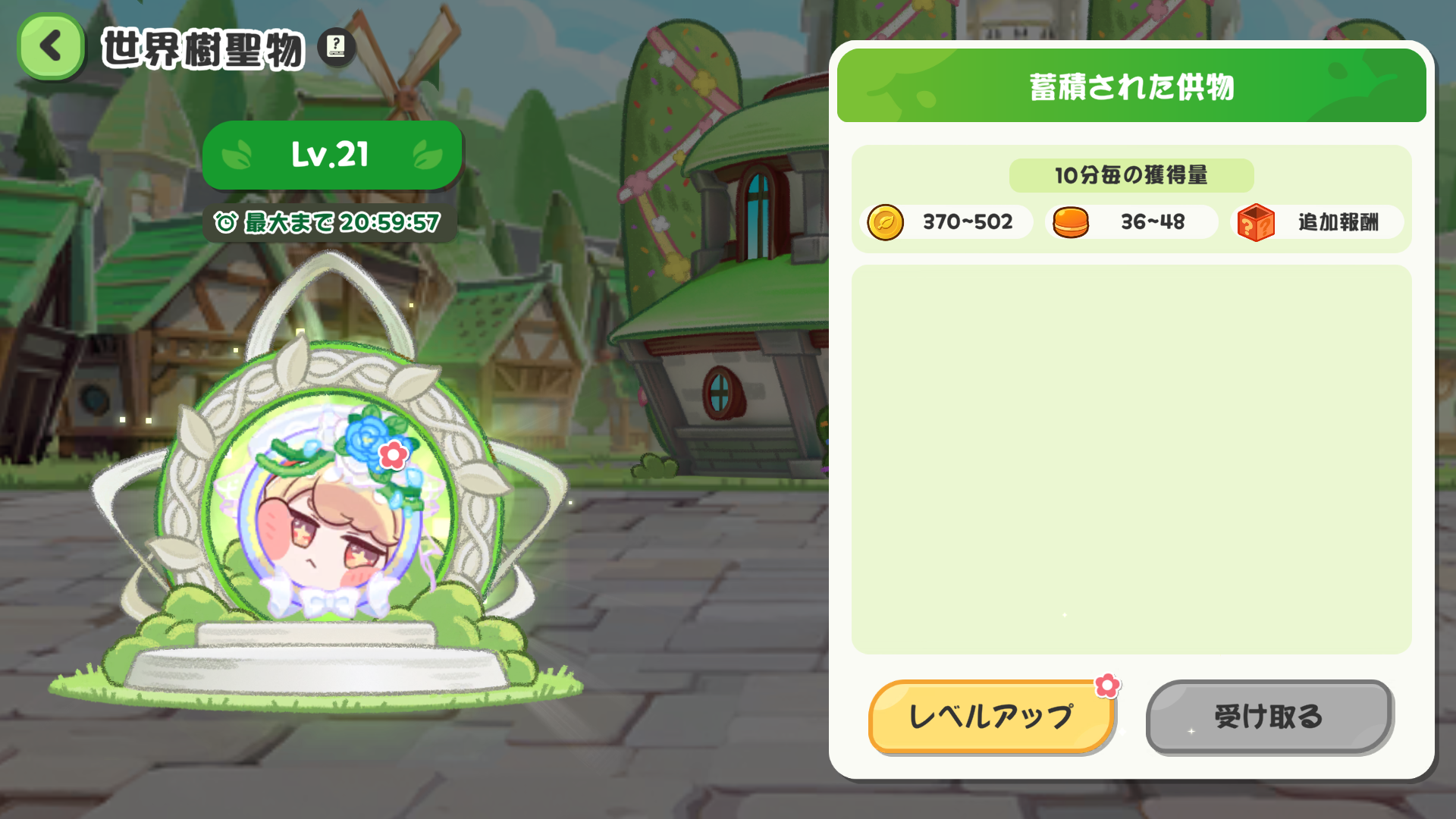Tap the red mystery box icon

pos(1256,222)
